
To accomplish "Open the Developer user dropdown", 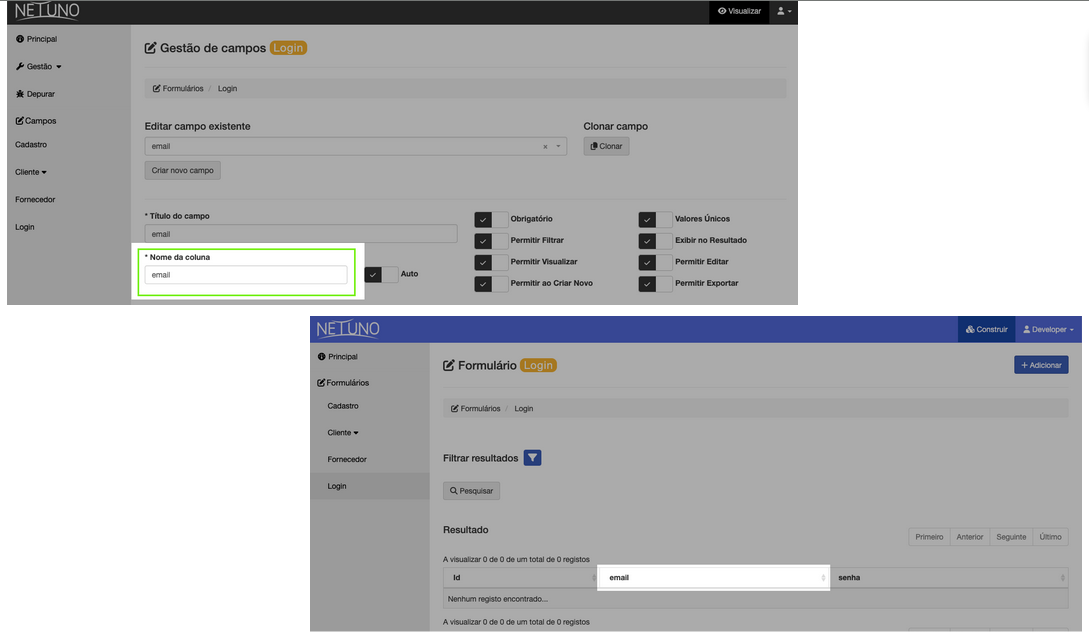I will tap(1048, 329).
